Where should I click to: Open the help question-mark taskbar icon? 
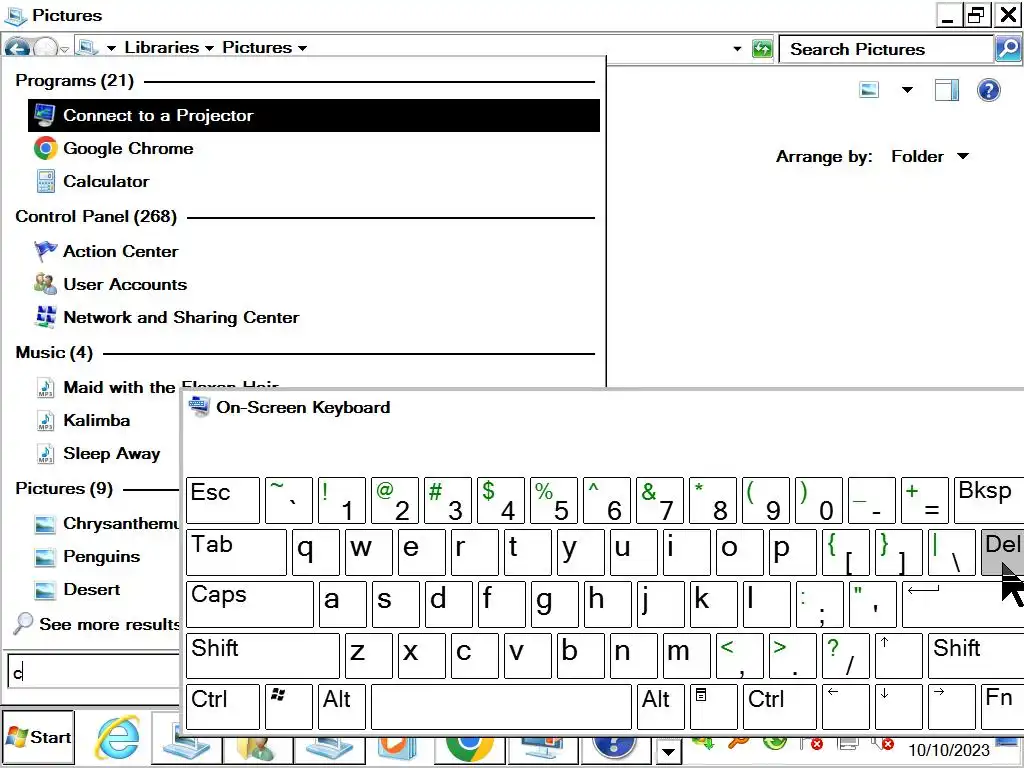coord(615,748)
